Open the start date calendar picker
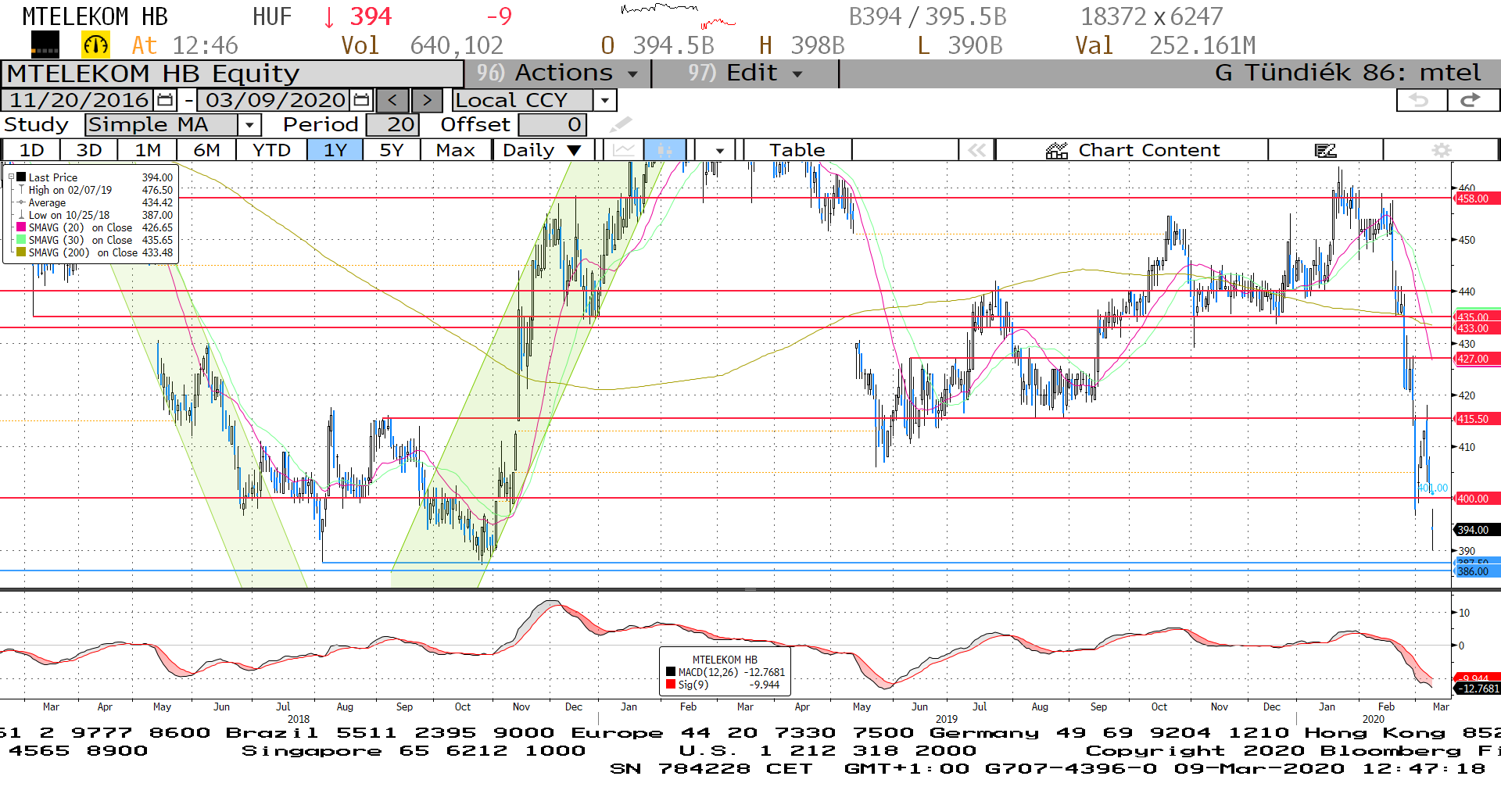The width and height of the screenshot is (1501, 812). pyautogui.click(x=165, y=100)
